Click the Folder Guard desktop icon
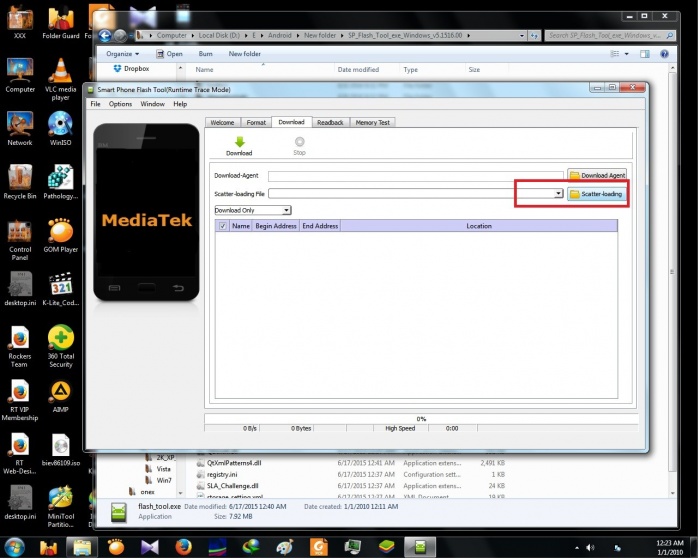Viewport: 700px width, 559px height. 61,21
